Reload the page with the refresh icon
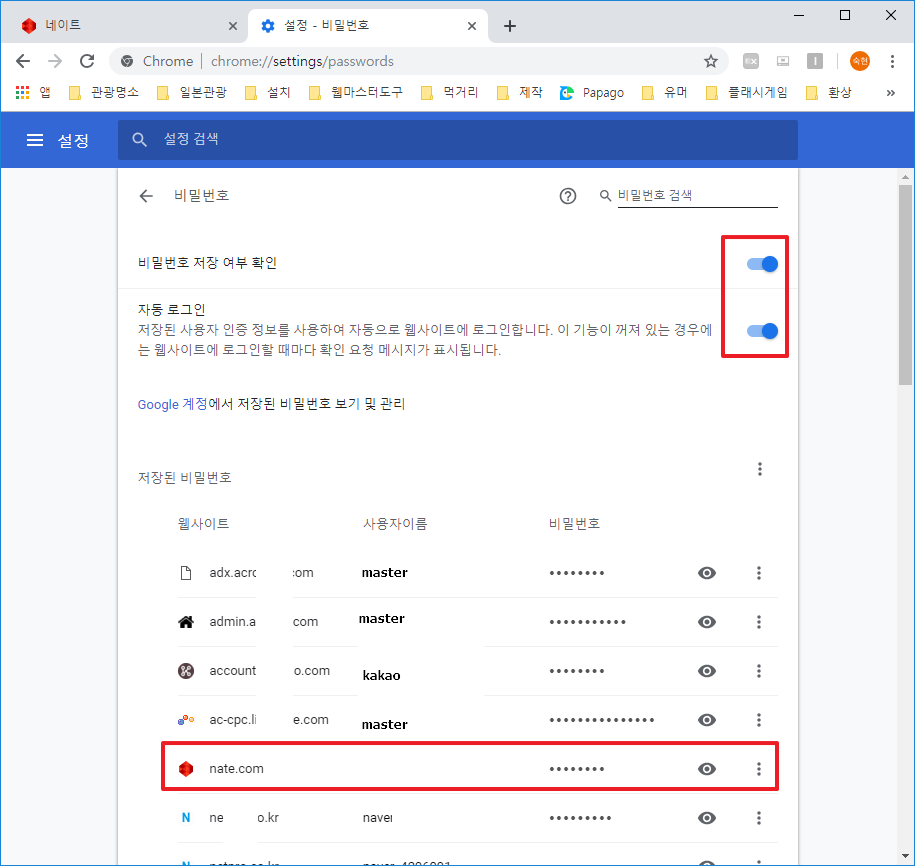Screen dimensions: 915x866 (87, 61)
